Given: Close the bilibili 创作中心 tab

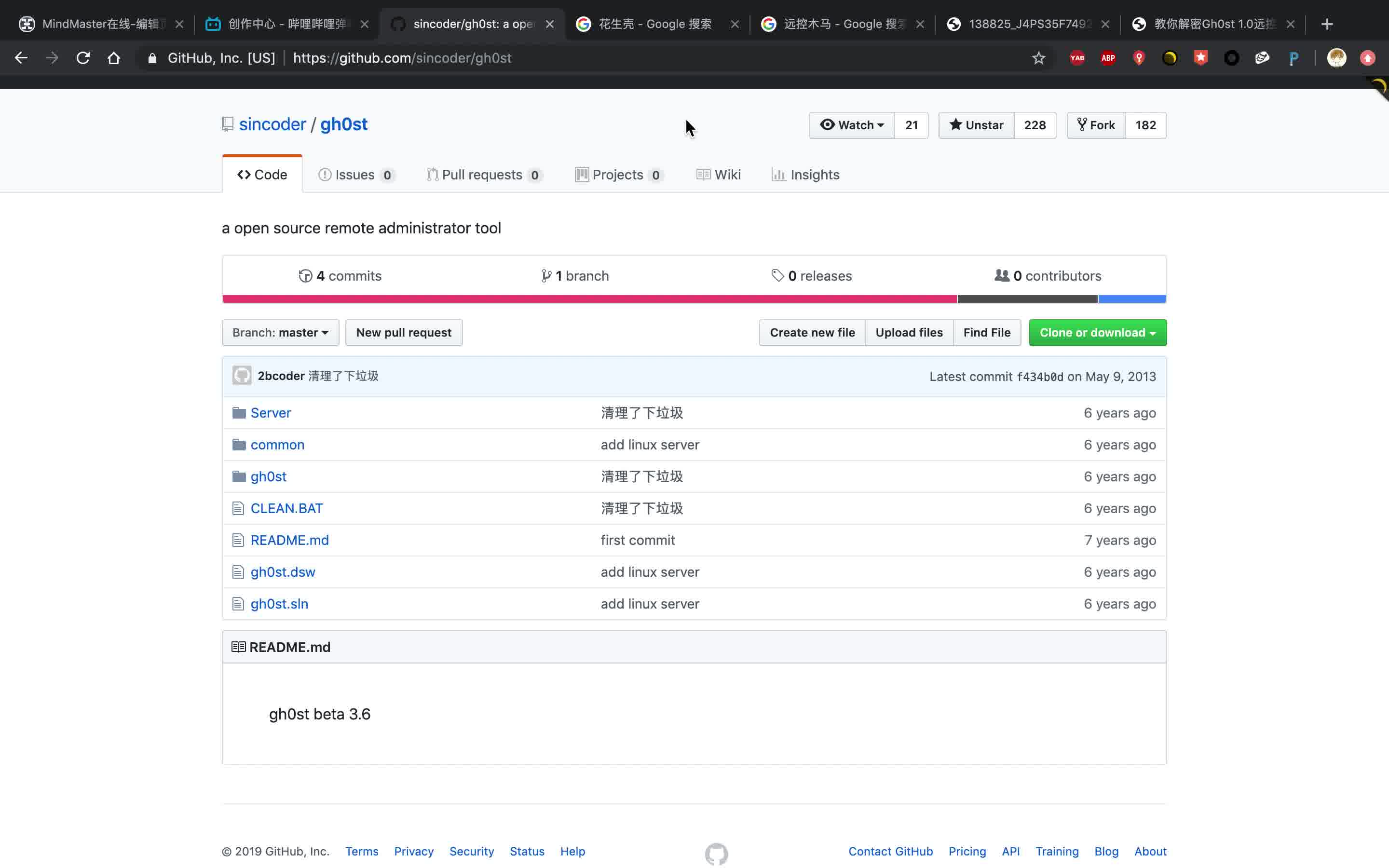Looking at the screenshot, I should (x=365, y=24).
